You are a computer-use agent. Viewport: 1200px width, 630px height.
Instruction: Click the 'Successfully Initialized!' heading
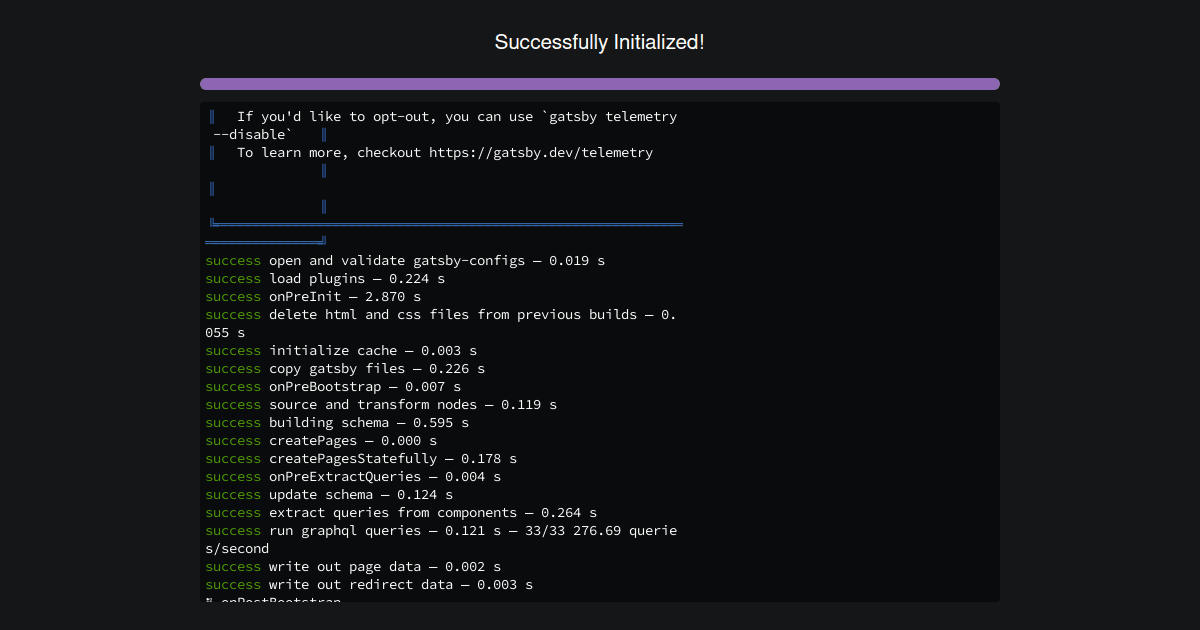pyautogui.click(x=599, y=42)
